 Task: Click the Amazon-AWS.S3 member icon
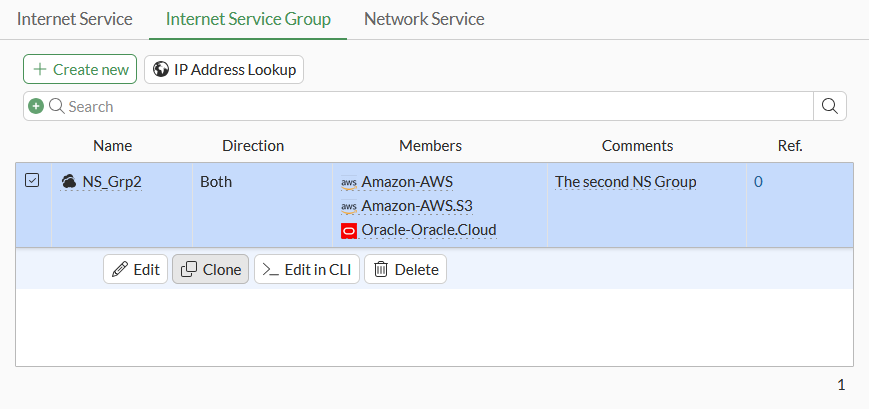(x=349, y=206)
